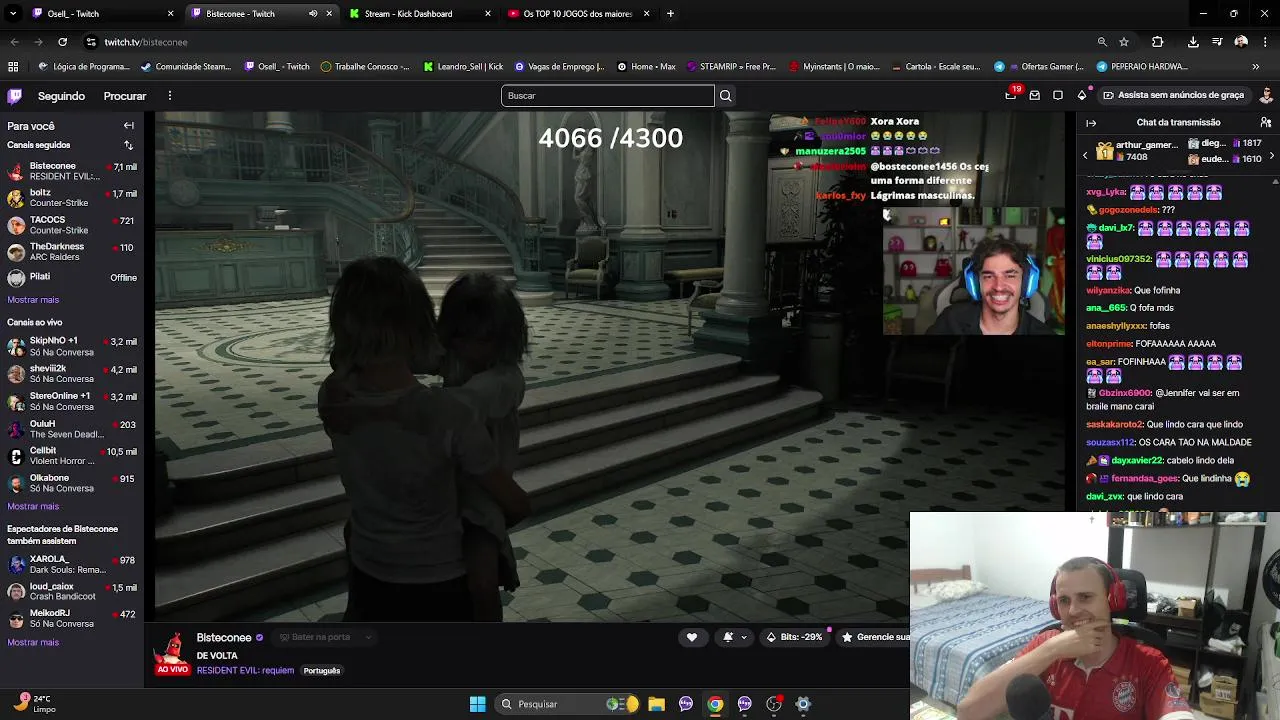1280x720 pixels.
Task: Click the Chrome bookmark star icon
Action: pyautogui.click(x=1124, y=42)
